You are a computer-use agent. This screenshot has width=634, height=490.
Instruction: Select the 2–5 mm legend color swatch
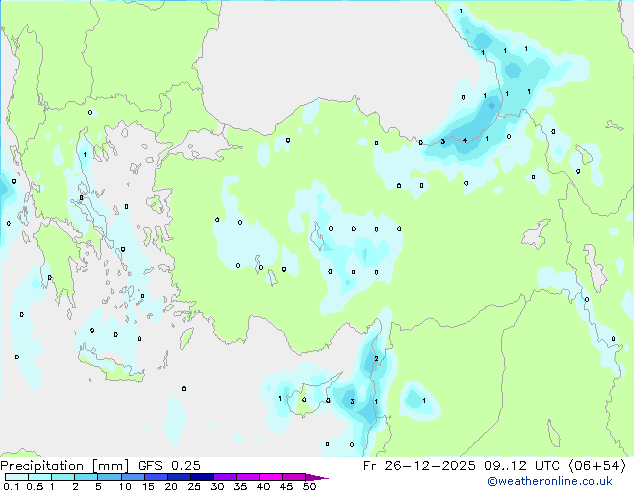(x=86, y=477)
